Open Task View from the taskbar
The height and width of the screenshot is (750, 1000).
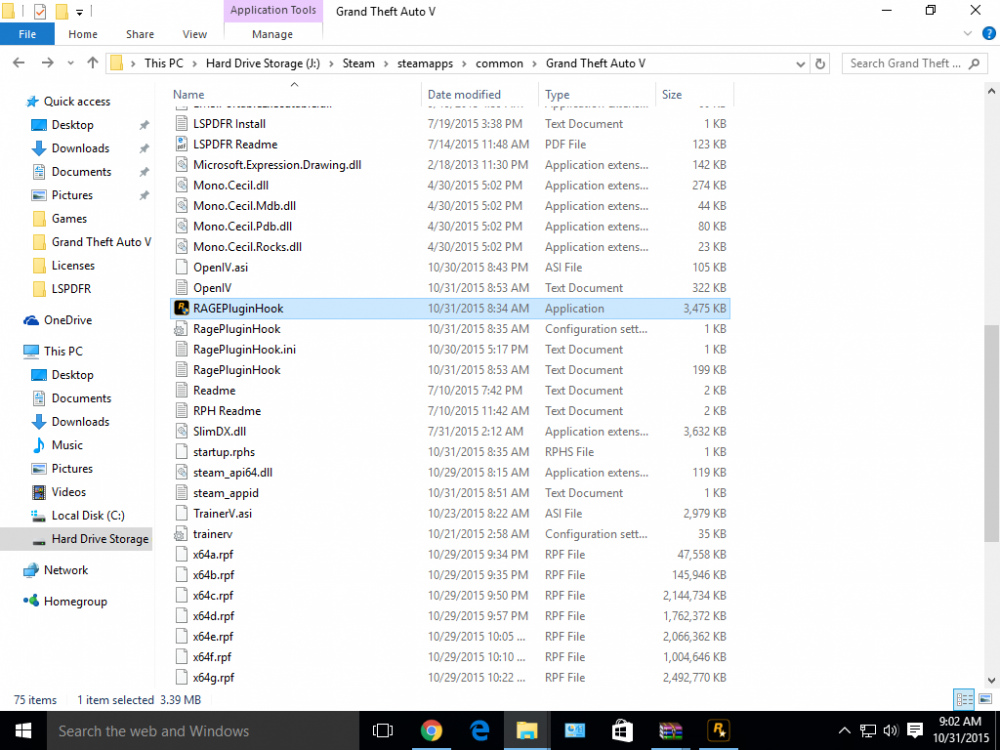(383, 731)
